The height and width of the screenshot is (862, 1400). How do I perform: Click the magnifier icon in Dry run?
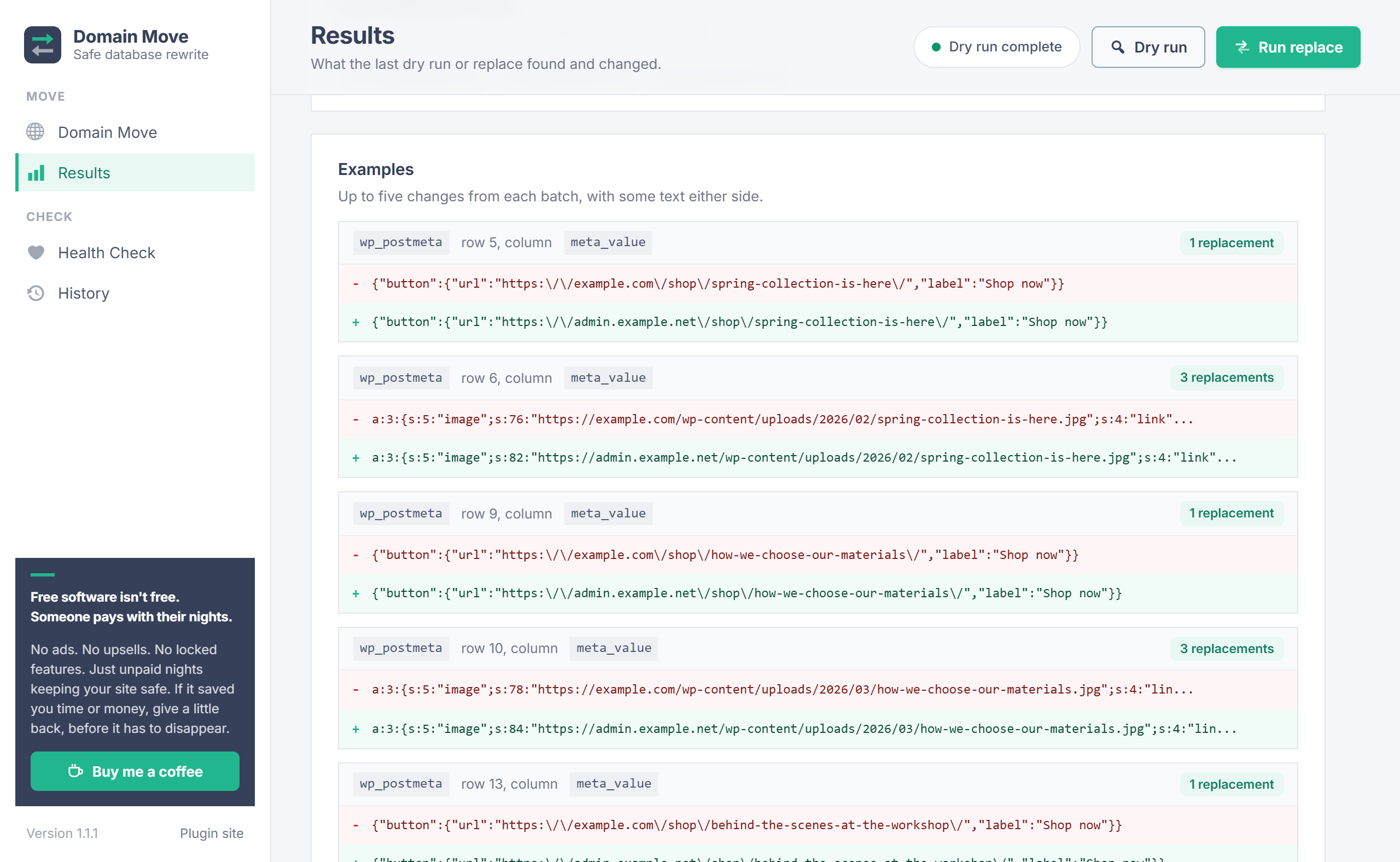coord(1118,46)
